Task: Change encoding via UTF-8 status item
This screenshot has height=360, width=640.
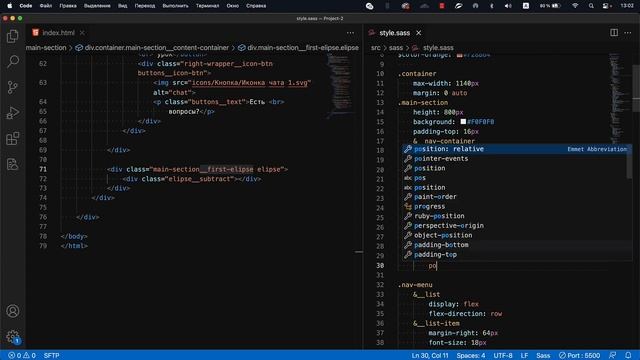Action: pos(503,356)
